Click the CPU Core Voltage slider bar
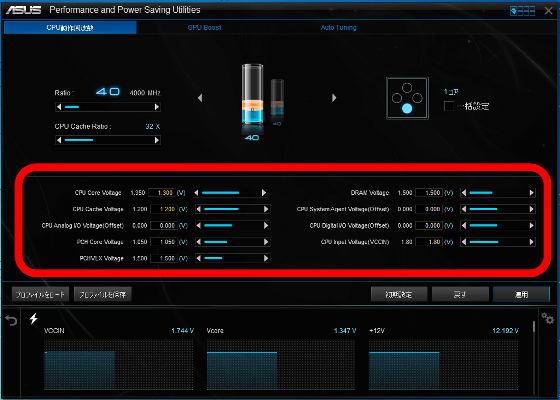The width and height of the screenshot is (560, 400). [230, 193]
